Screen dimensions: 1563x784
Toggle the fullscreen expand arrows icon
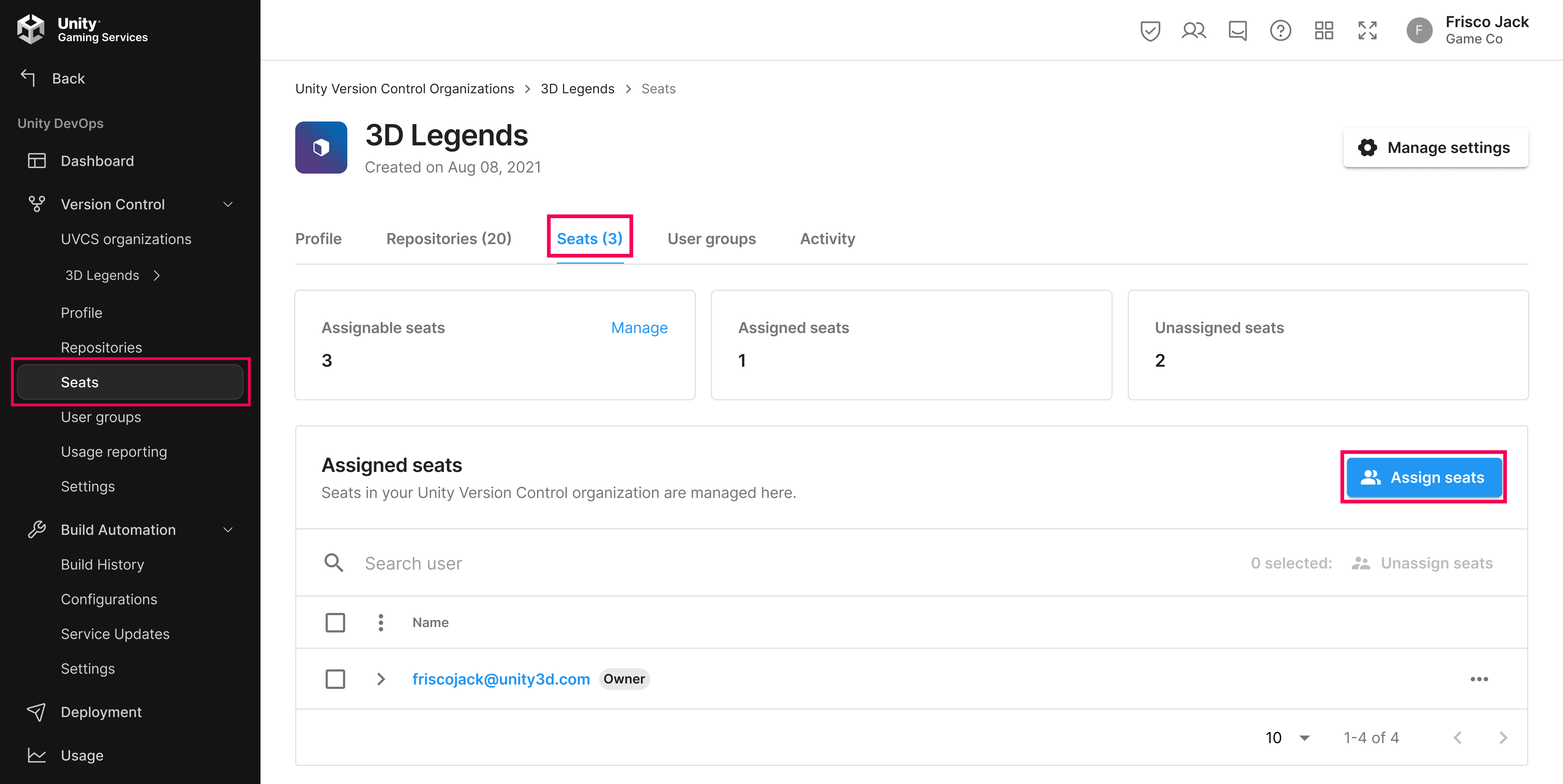tap(1368, 30)
